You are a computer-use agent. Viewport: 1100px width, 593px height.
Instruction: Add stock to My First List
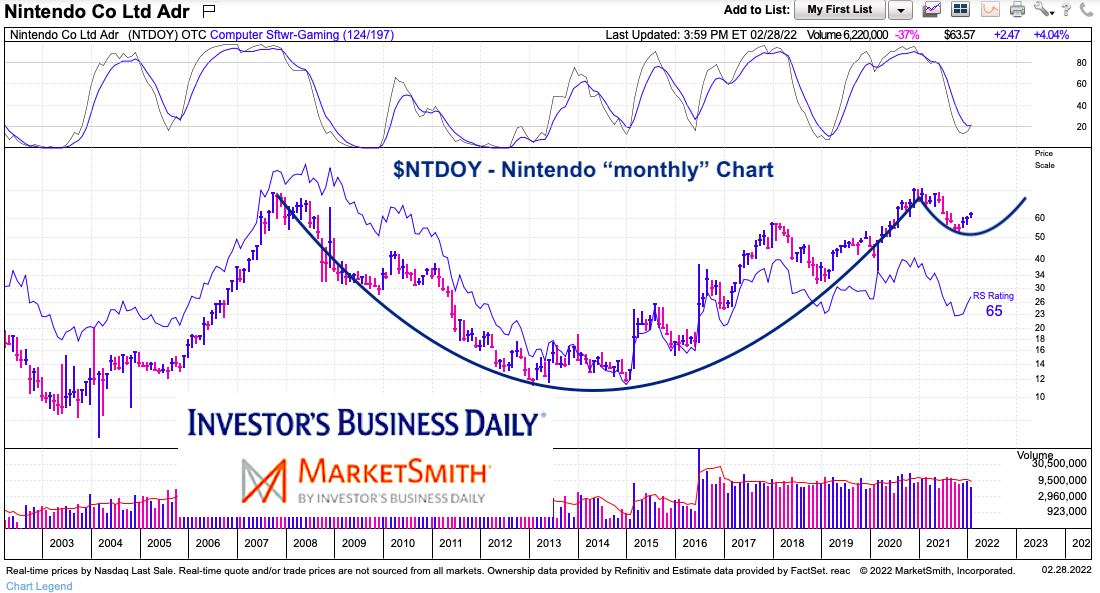point(839,10)
